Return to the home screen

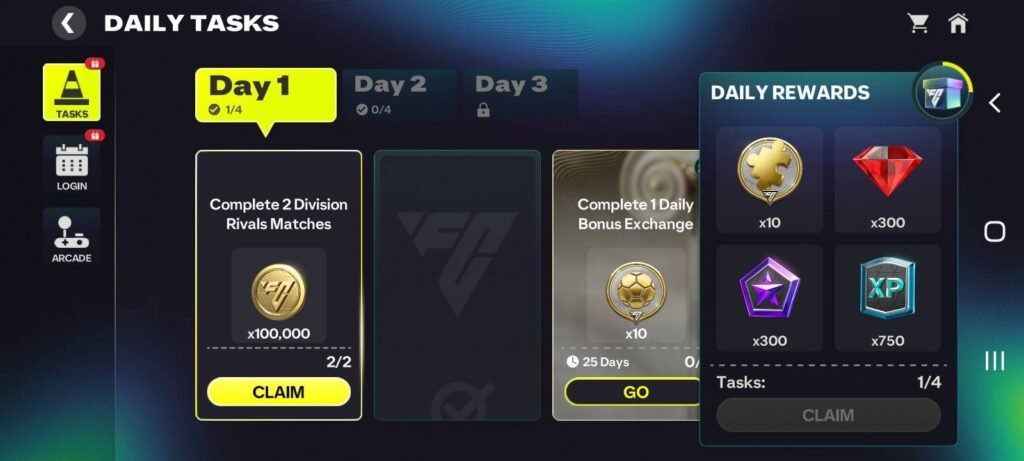click(958, 23)
